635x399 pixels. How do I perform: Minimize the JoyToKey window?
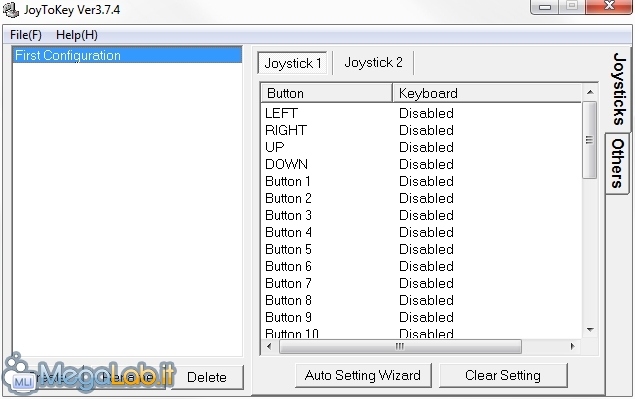pyautogui.click(x=545, y=7)
